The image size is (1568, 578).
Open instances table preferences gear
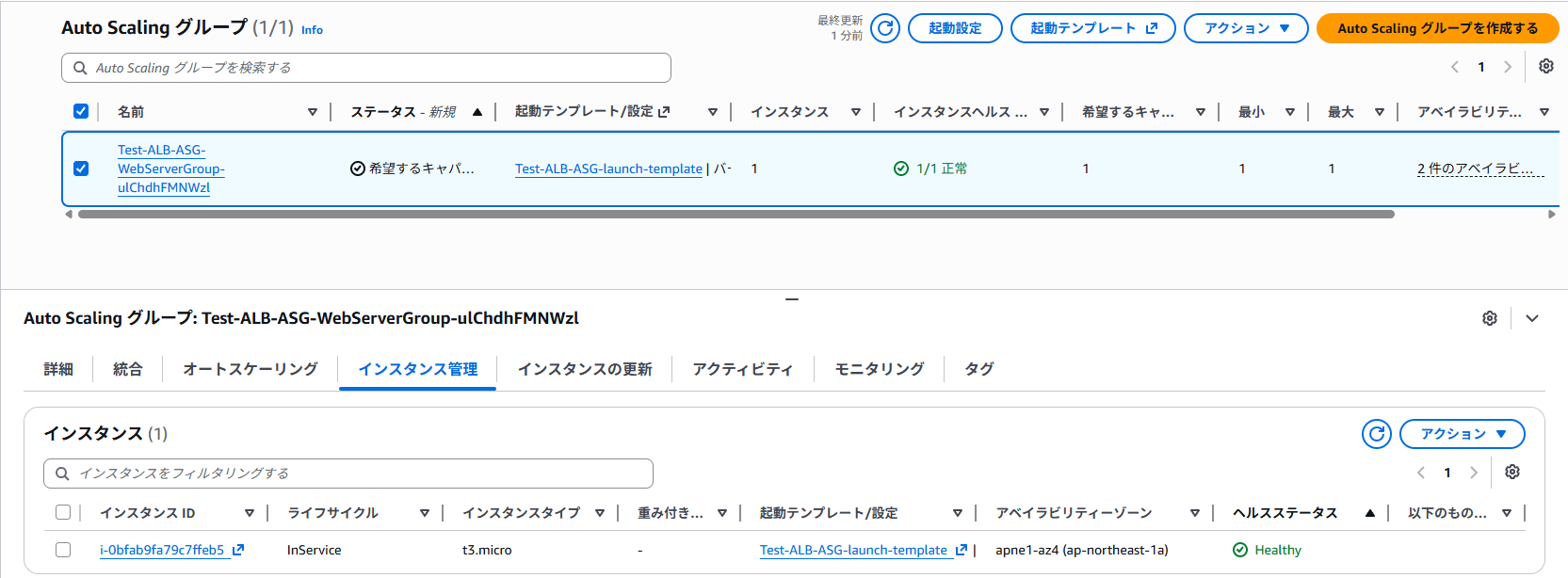[x=1512, y=472]
